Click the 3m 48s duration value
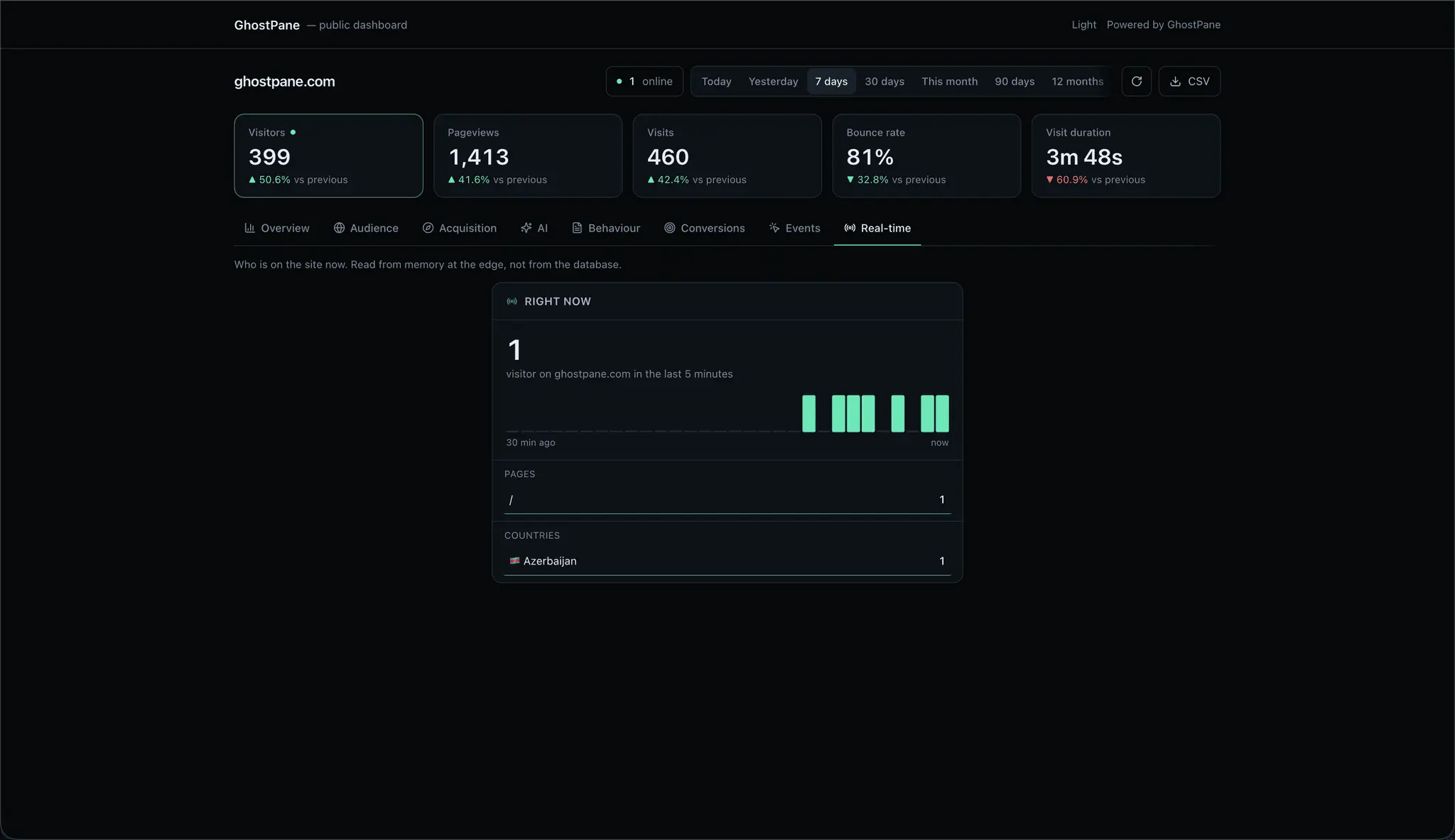This screenshot has width=1455, height=840. click(x=1084, y=157)
